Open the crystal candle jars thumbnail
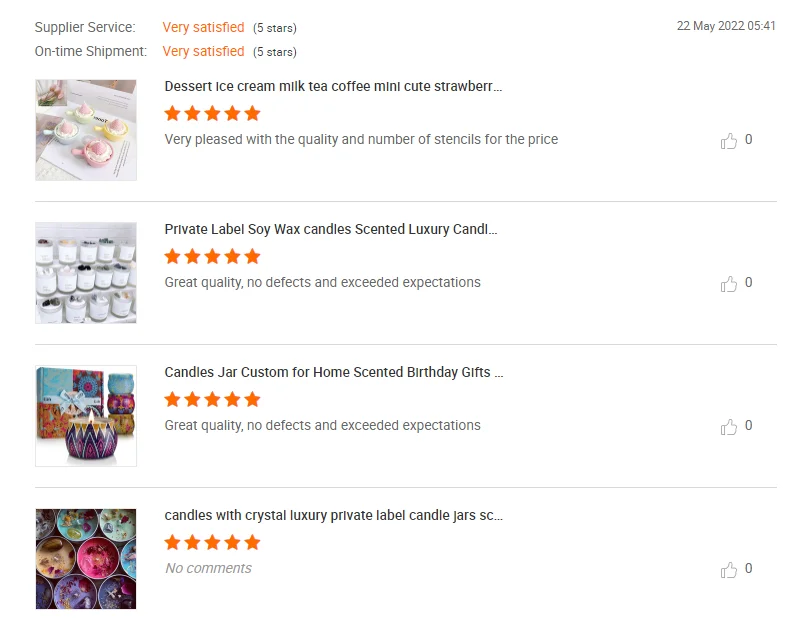 pos(86,559)
